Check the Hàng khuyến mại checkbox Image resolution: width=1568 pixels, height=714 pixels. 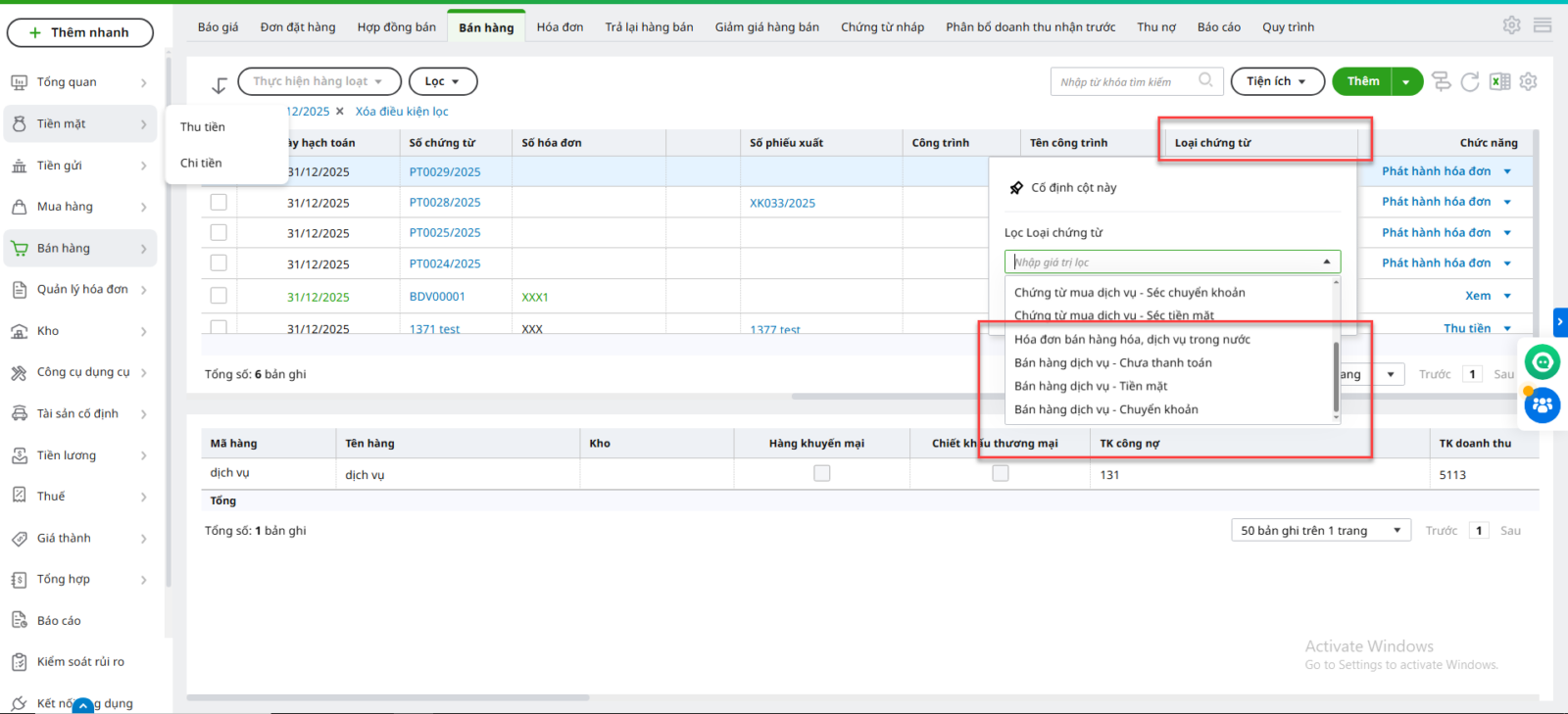[x=822, y=474]
